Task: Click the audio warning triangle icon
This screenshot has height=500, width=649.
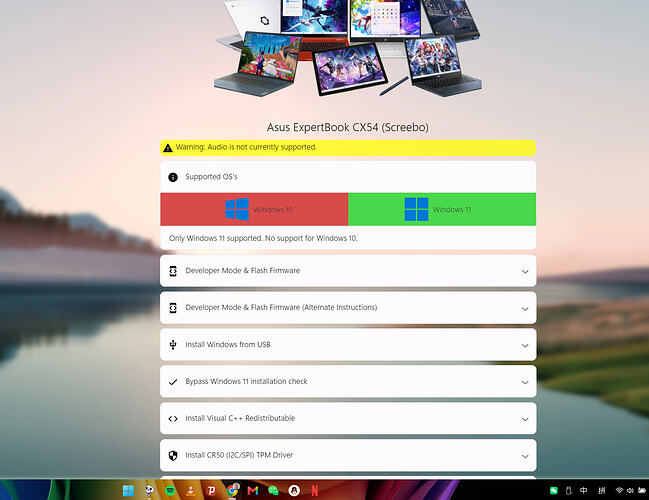Action: point(168,148)
